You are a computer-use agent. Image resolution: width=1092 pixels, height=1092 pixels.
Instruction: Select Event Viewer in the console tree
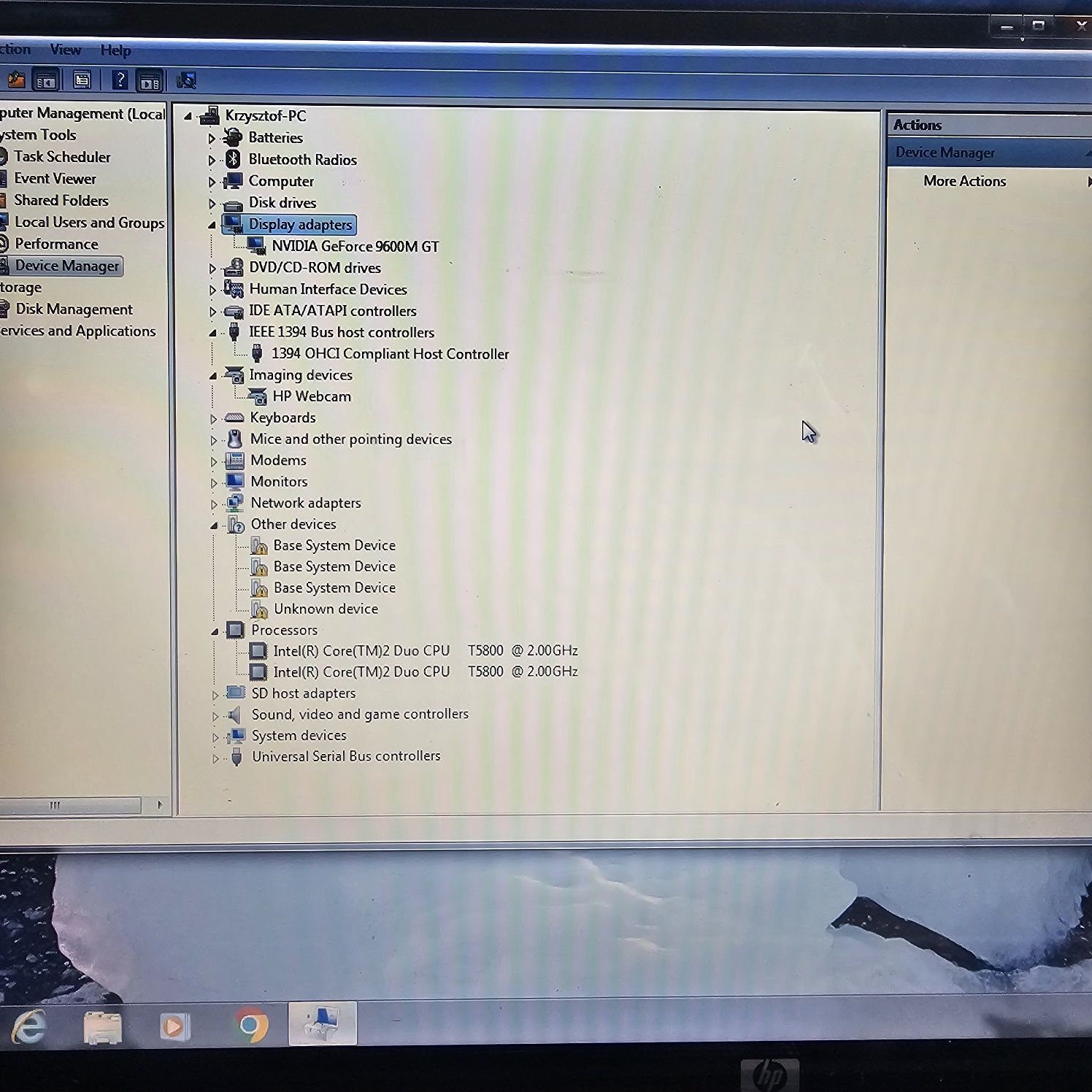(55, 179)
